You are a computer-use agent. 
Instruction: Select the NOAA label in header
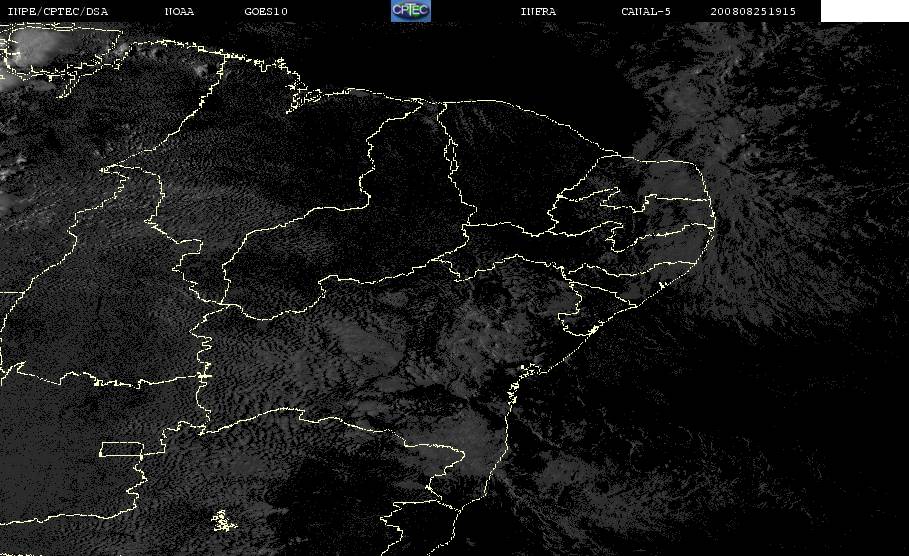click(x=179, y=11)
